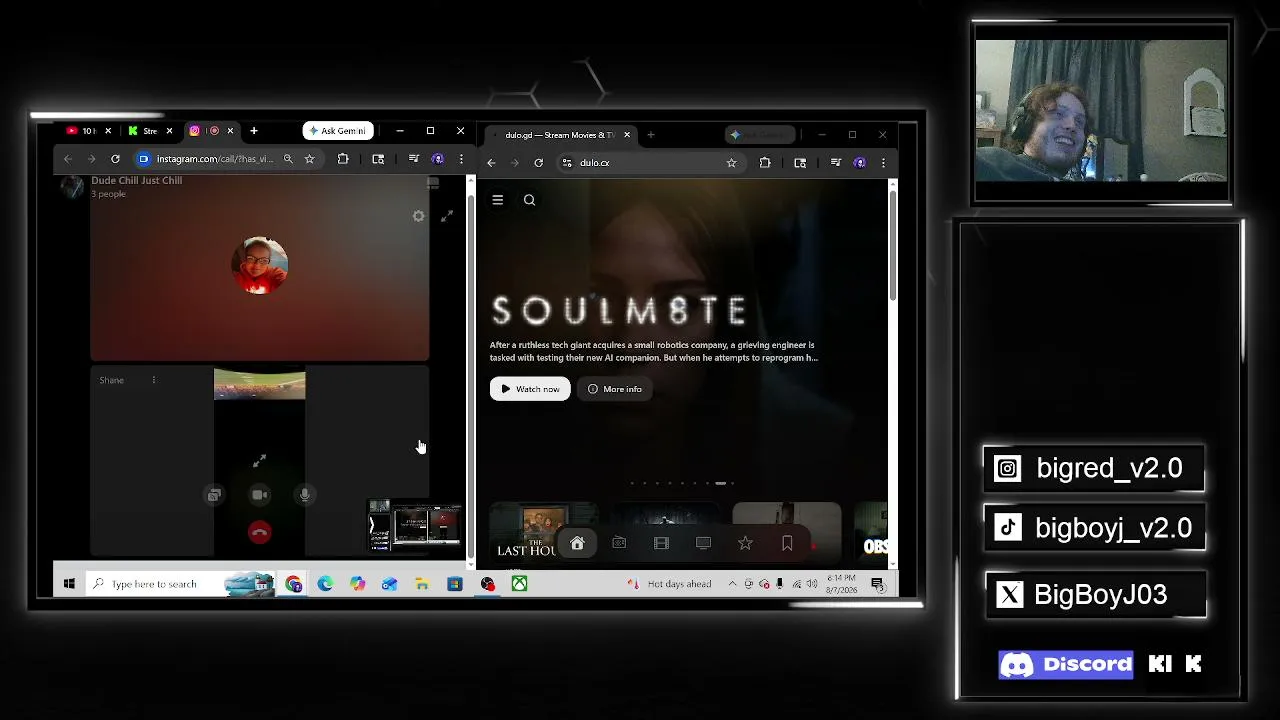Expand the self-view video in the call
This screenshot has width=1280, height=720.
260,460
